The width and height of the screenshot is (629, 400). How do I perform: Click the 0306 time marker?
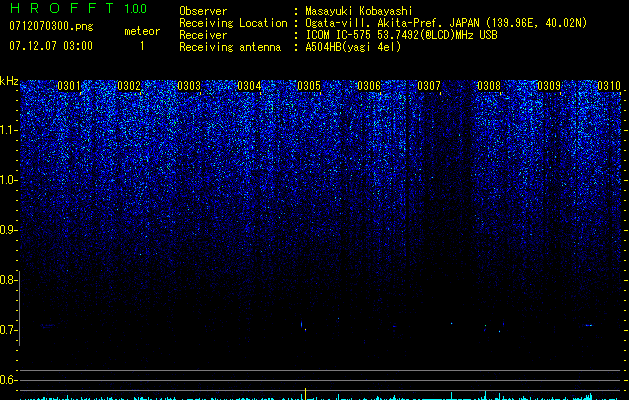point(369,86)
